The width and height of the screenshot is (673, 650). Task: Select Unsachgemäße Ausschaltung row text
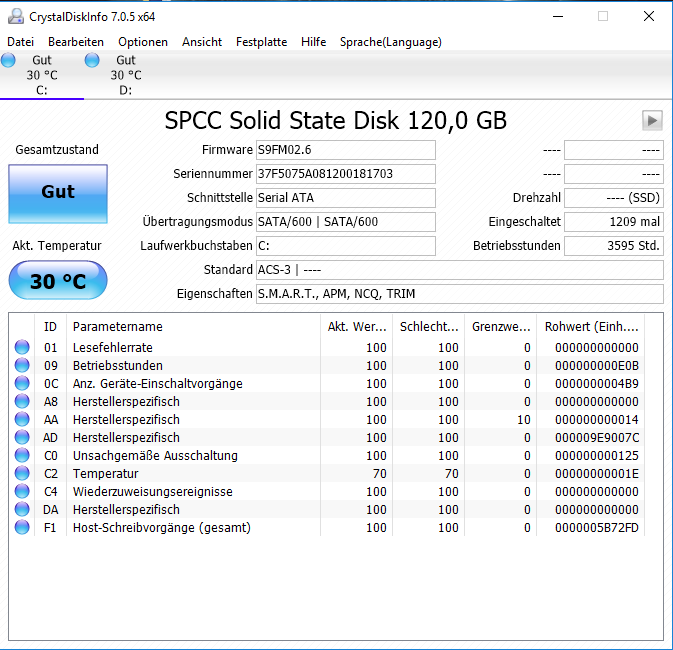(x=155, y=456)
